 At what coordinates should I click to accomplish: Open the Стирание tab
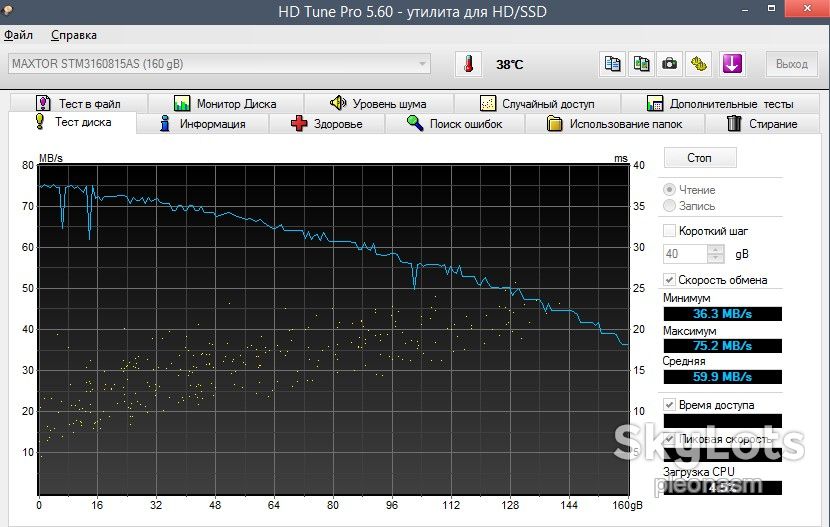click(x=762, y=124)
